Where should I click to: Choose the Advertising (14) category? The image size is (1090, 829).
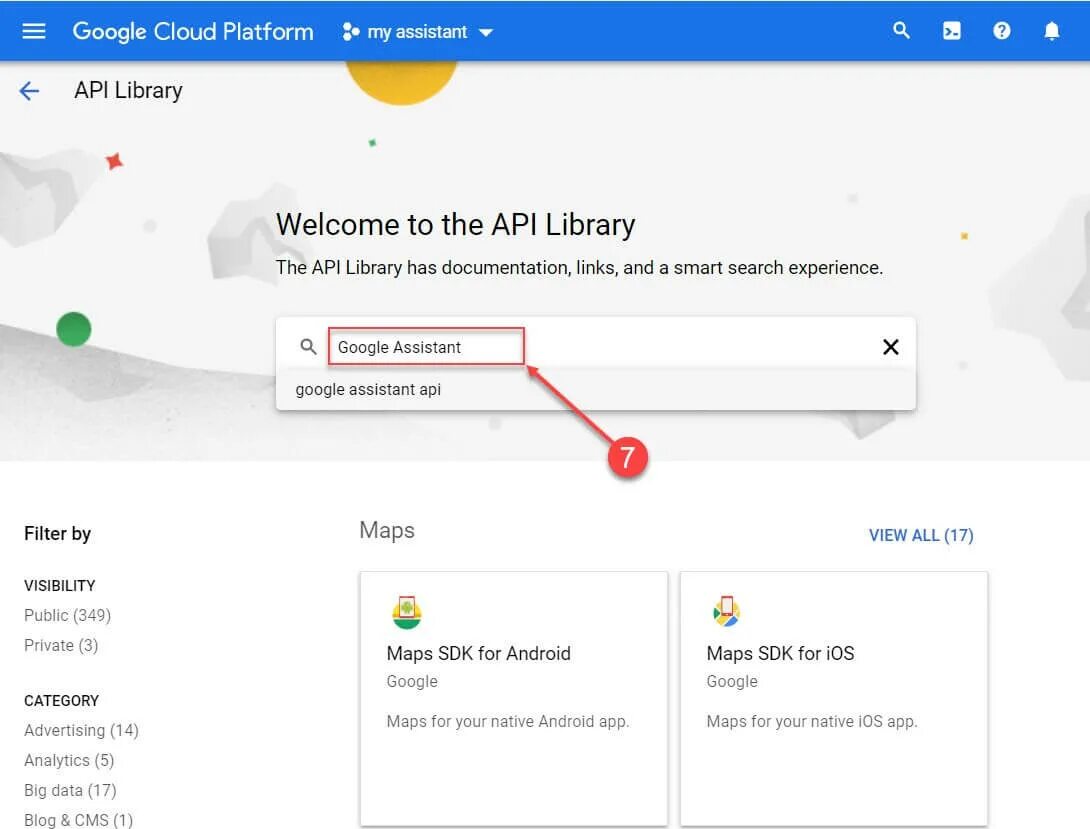(81, 730)
